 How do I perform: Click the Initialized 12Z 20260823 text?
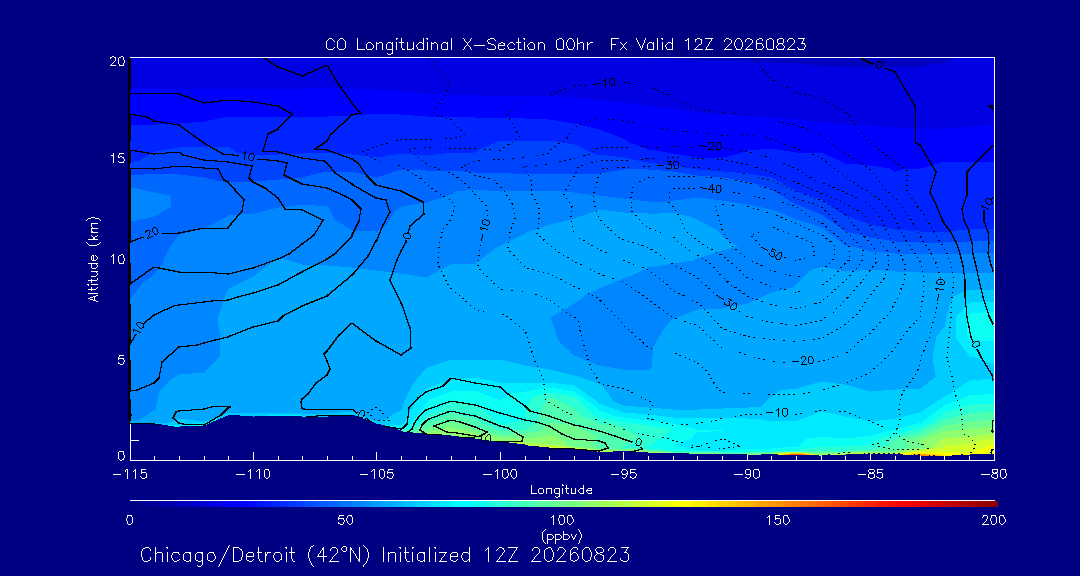506,555
